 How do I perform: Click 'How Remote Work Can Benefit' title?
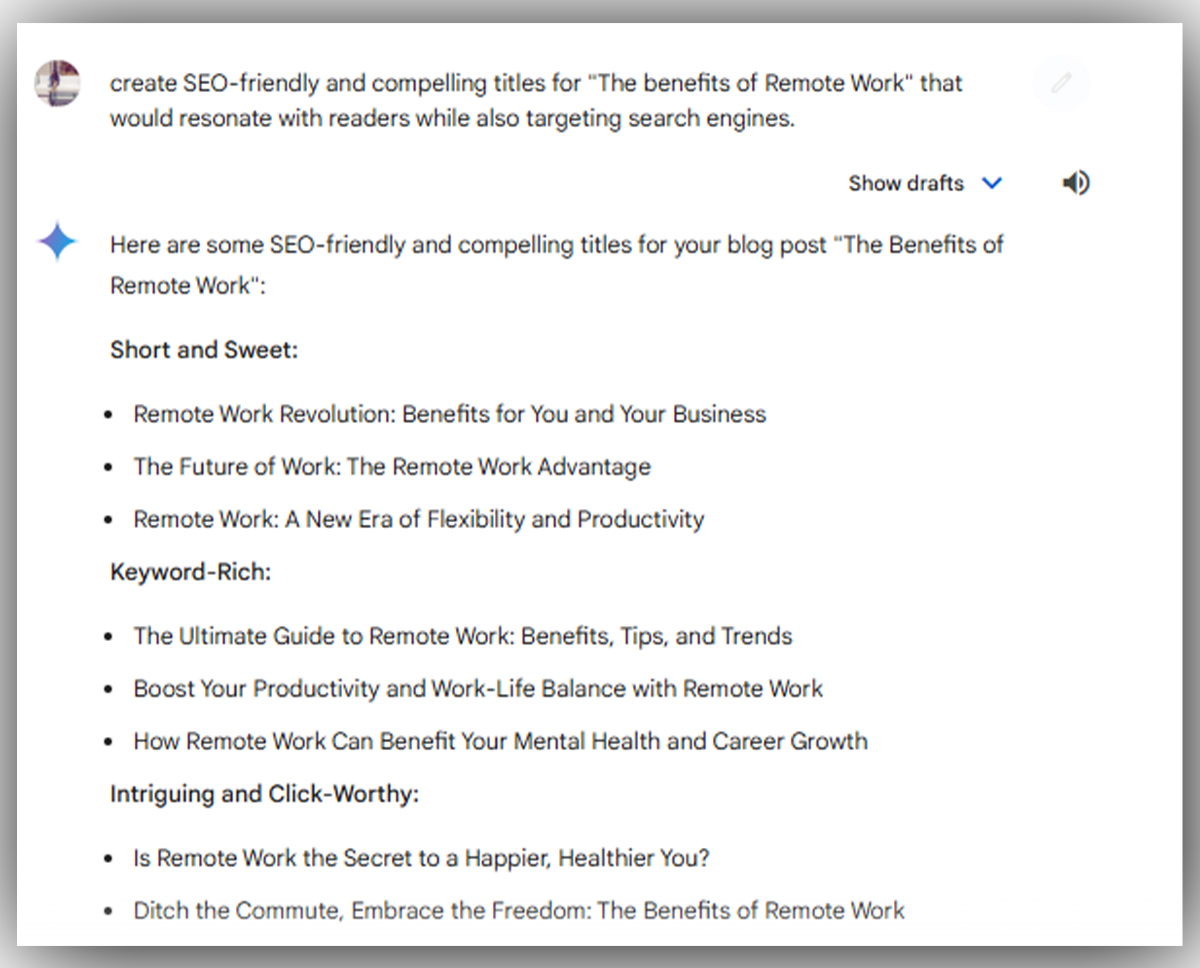(500, 741)
